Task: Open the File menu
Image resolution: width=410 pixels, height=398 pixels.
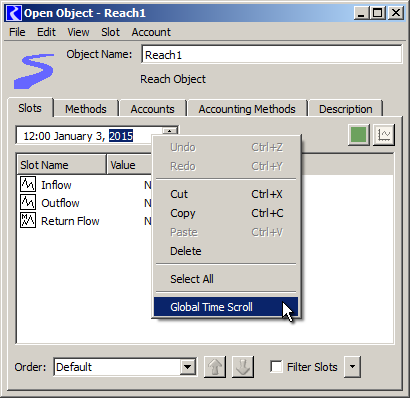Action: (x=17, y=32)
